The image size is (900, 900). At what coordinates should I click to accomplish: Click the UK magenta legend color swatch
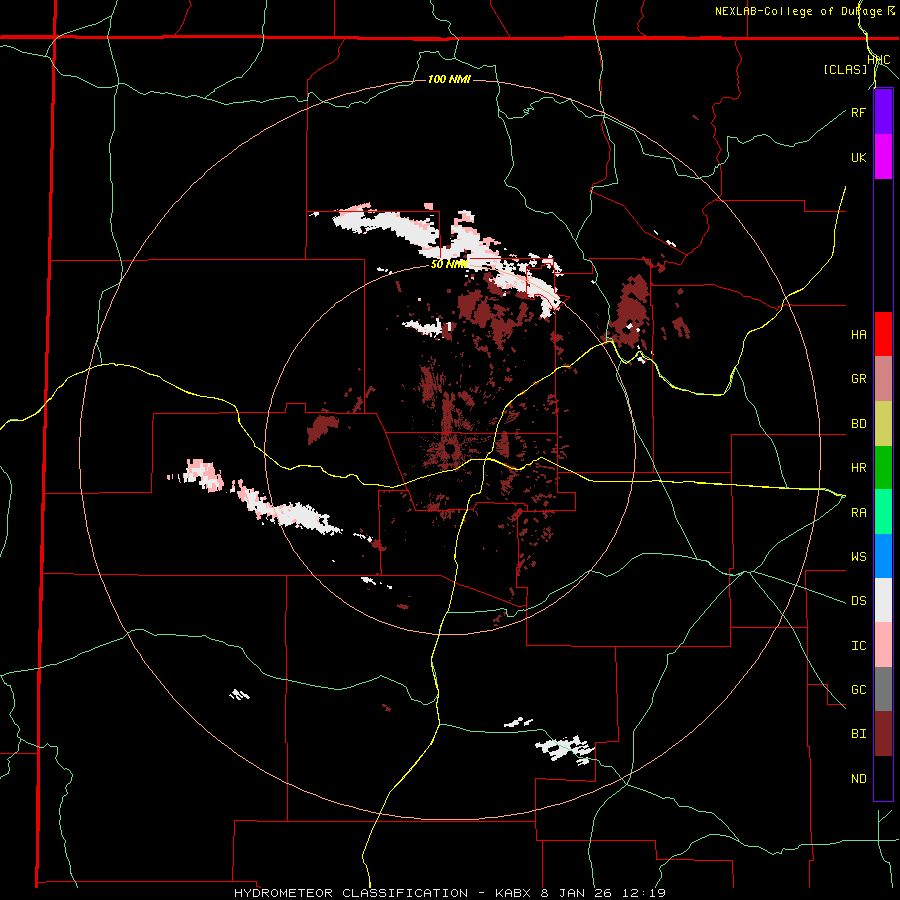883,157
